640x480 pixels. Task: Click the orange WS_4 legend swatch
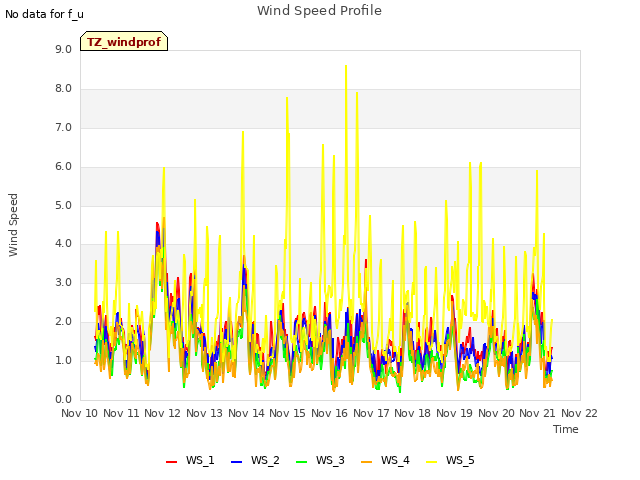pyautogui.click(x=367, y=461)
